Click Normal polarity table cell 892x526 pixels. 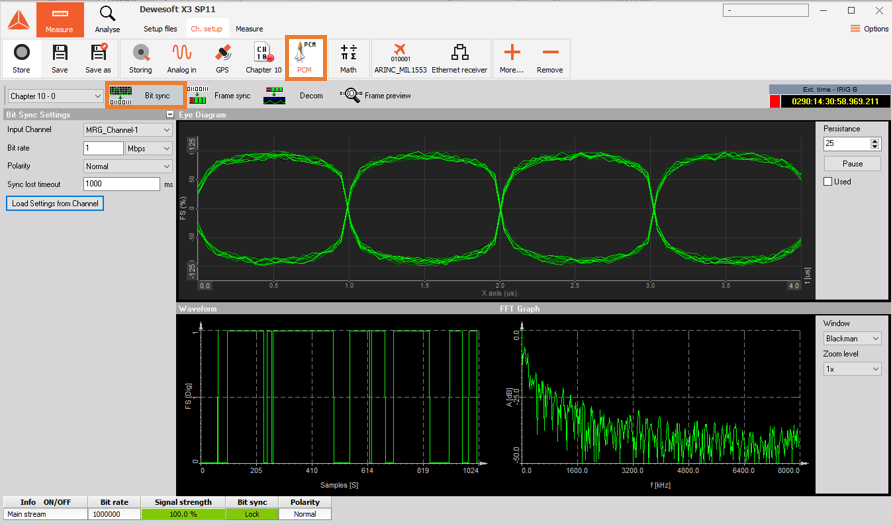coord(305,514)
